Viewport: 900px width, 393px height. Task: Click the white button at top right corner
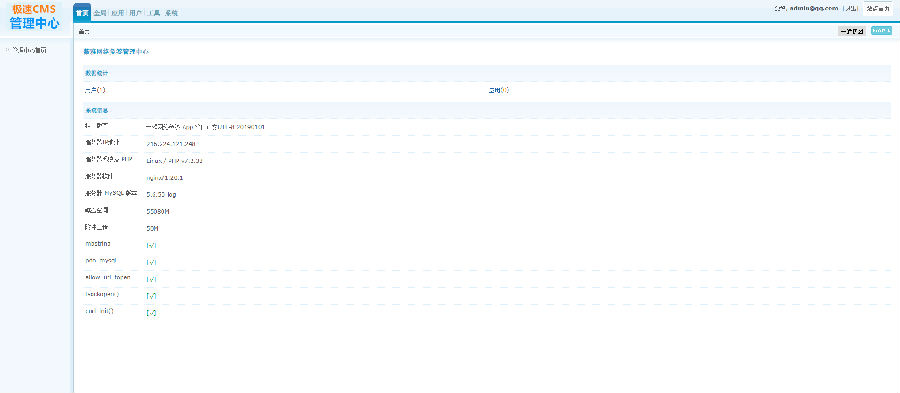878,9
